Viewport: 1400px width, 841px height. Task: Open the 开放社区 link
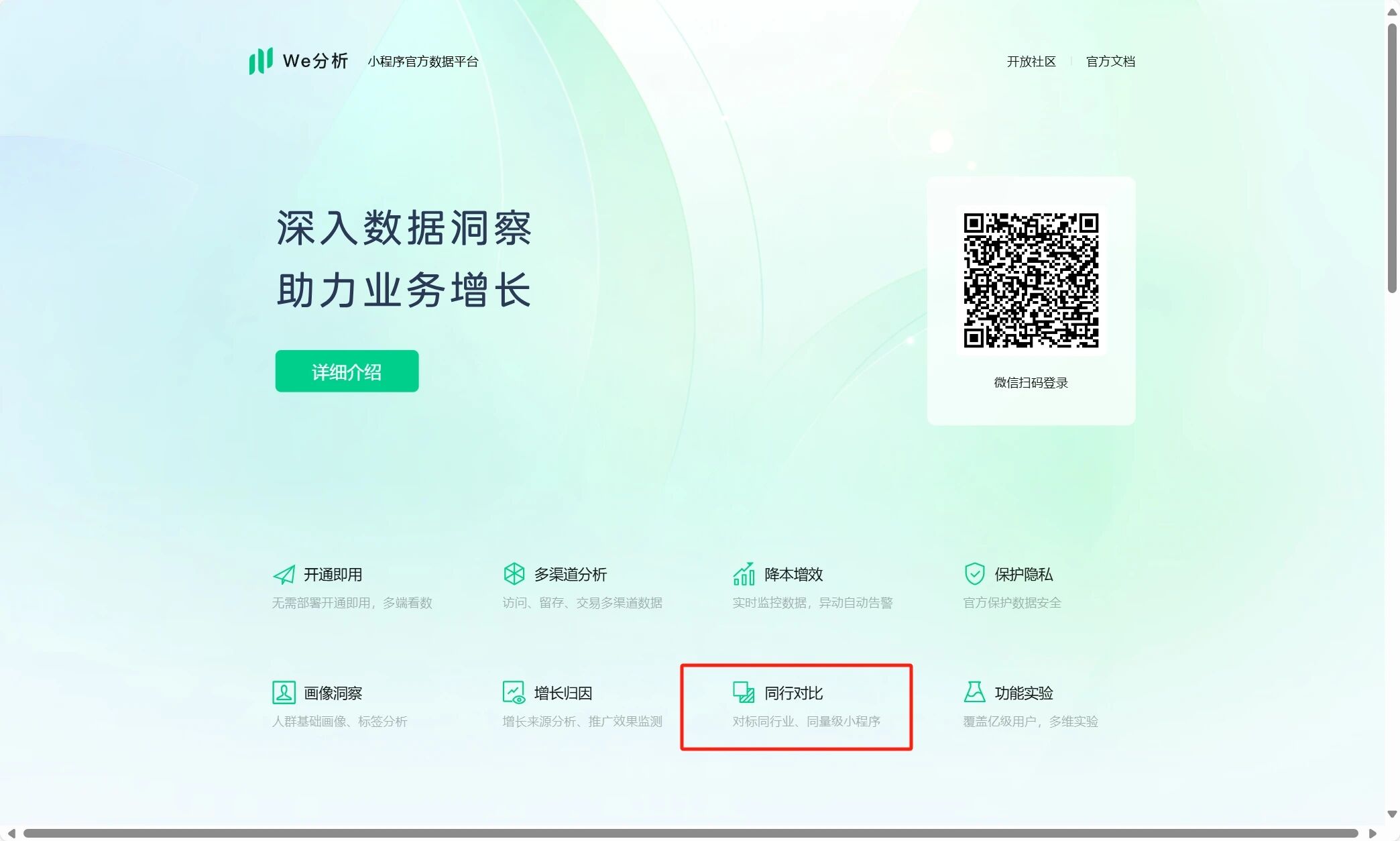click(1031, 62)
